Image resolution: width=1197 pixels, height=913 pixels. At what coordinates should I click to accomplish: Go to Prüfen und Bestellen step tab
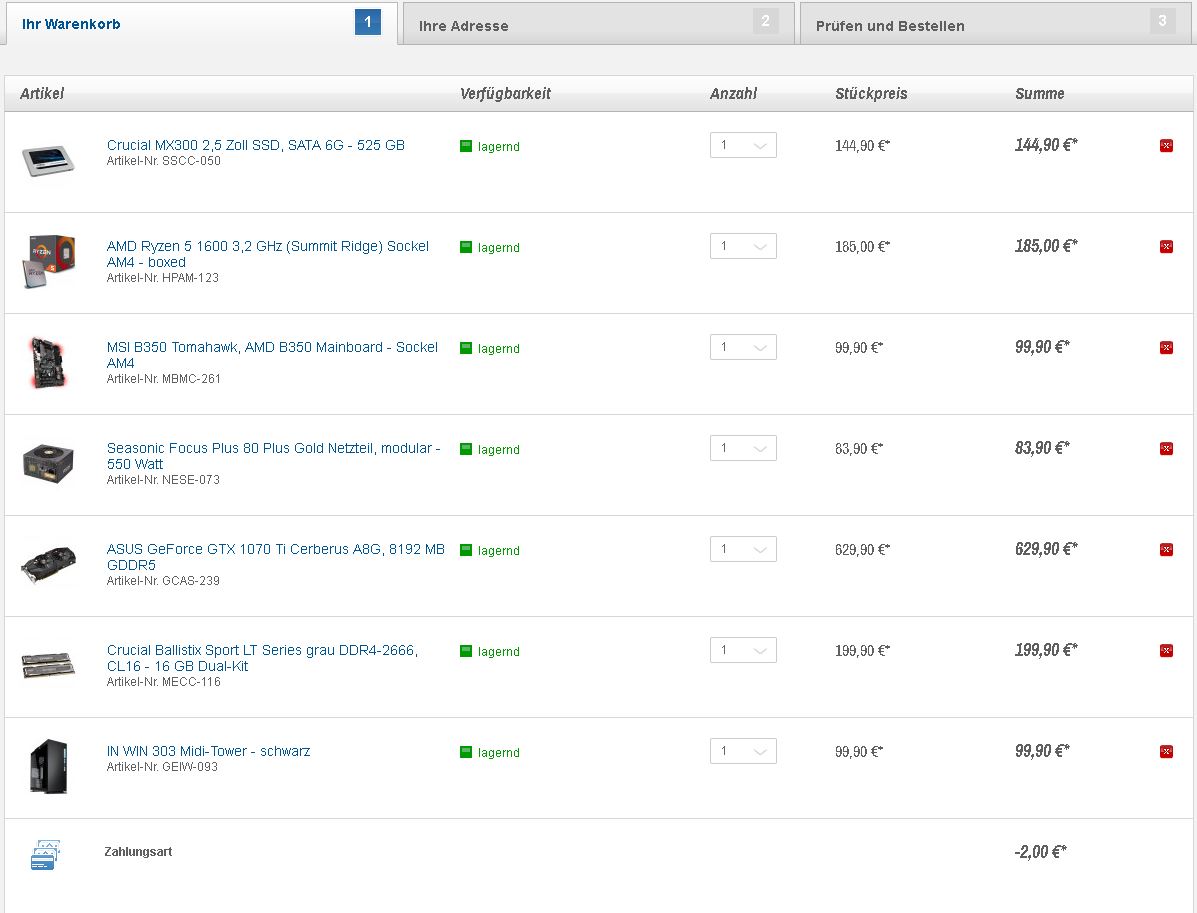pos(995,24)
